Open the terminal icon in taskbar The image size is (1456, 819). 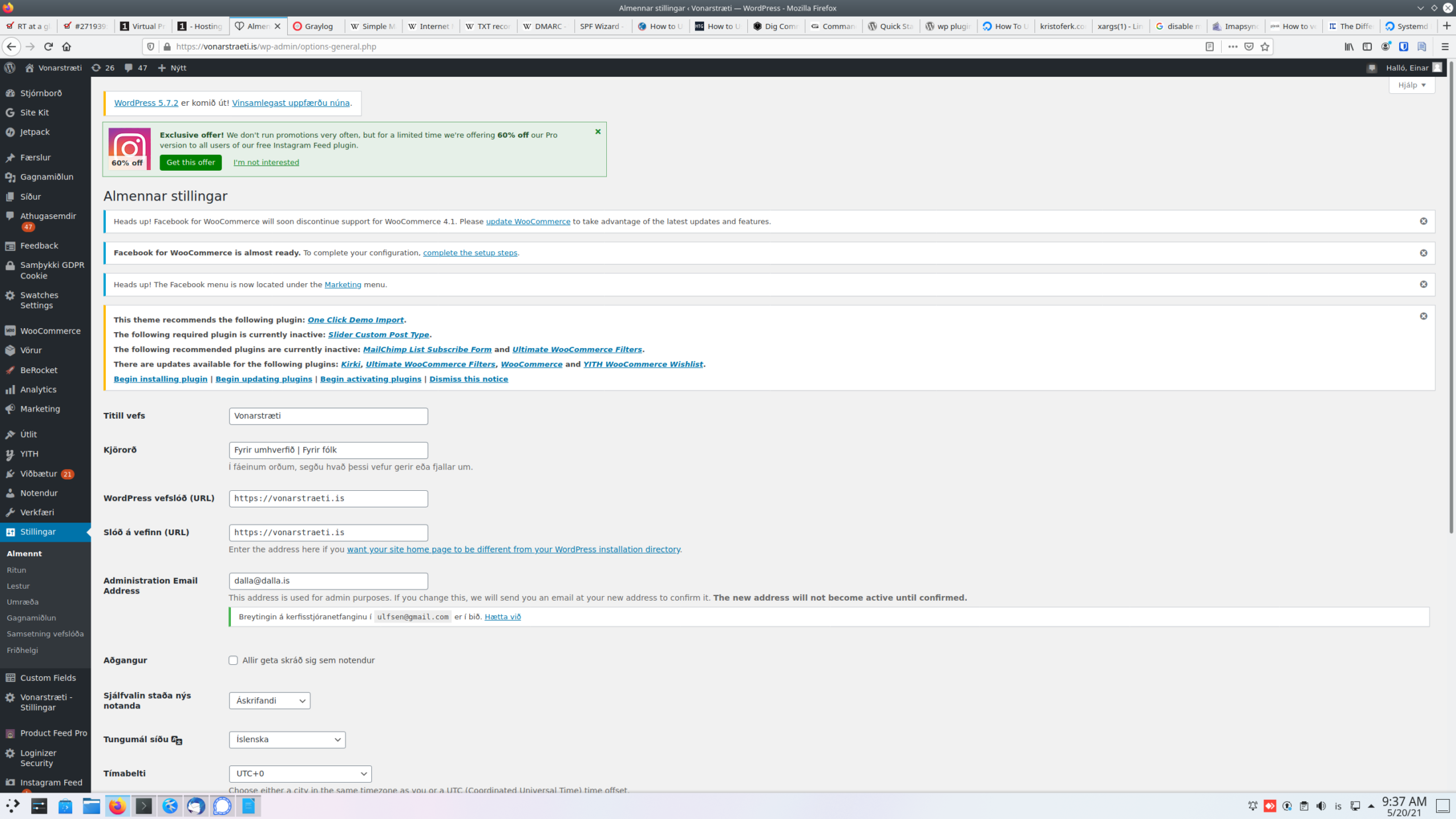pyautogui.click(x=144, y=806)
